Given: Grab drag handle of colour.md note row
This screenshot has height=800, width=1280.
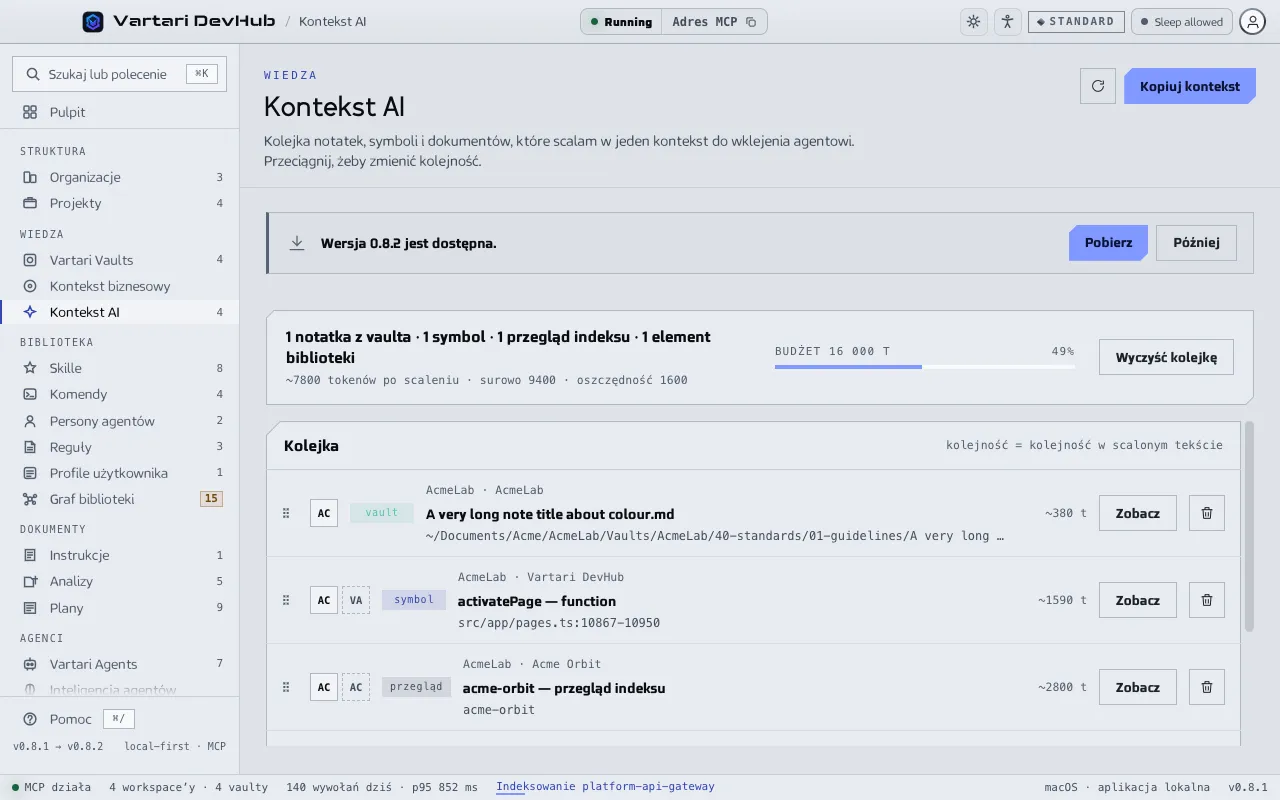Looking at the screenshot, I should (286, 513).
